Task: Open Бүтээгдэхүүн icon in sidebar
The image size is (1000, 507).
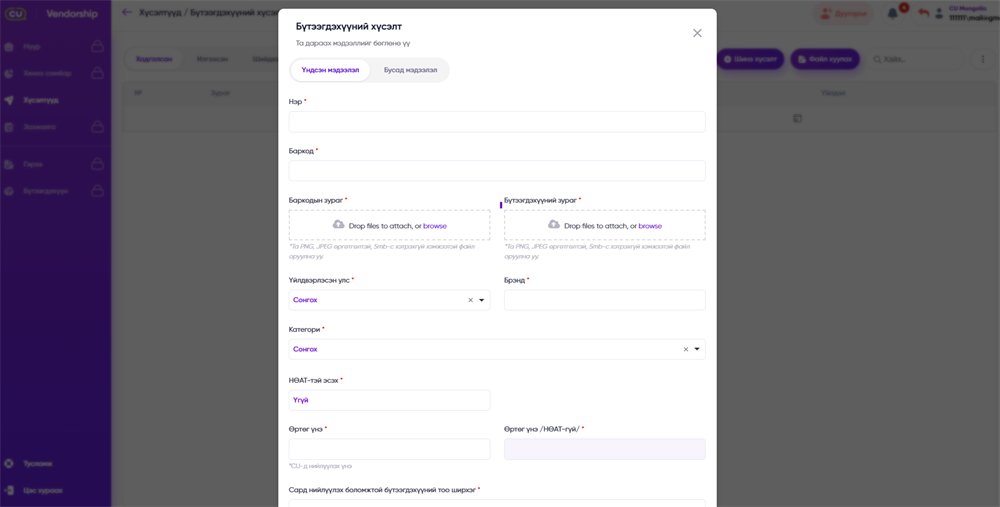Action: pos(9,191)
